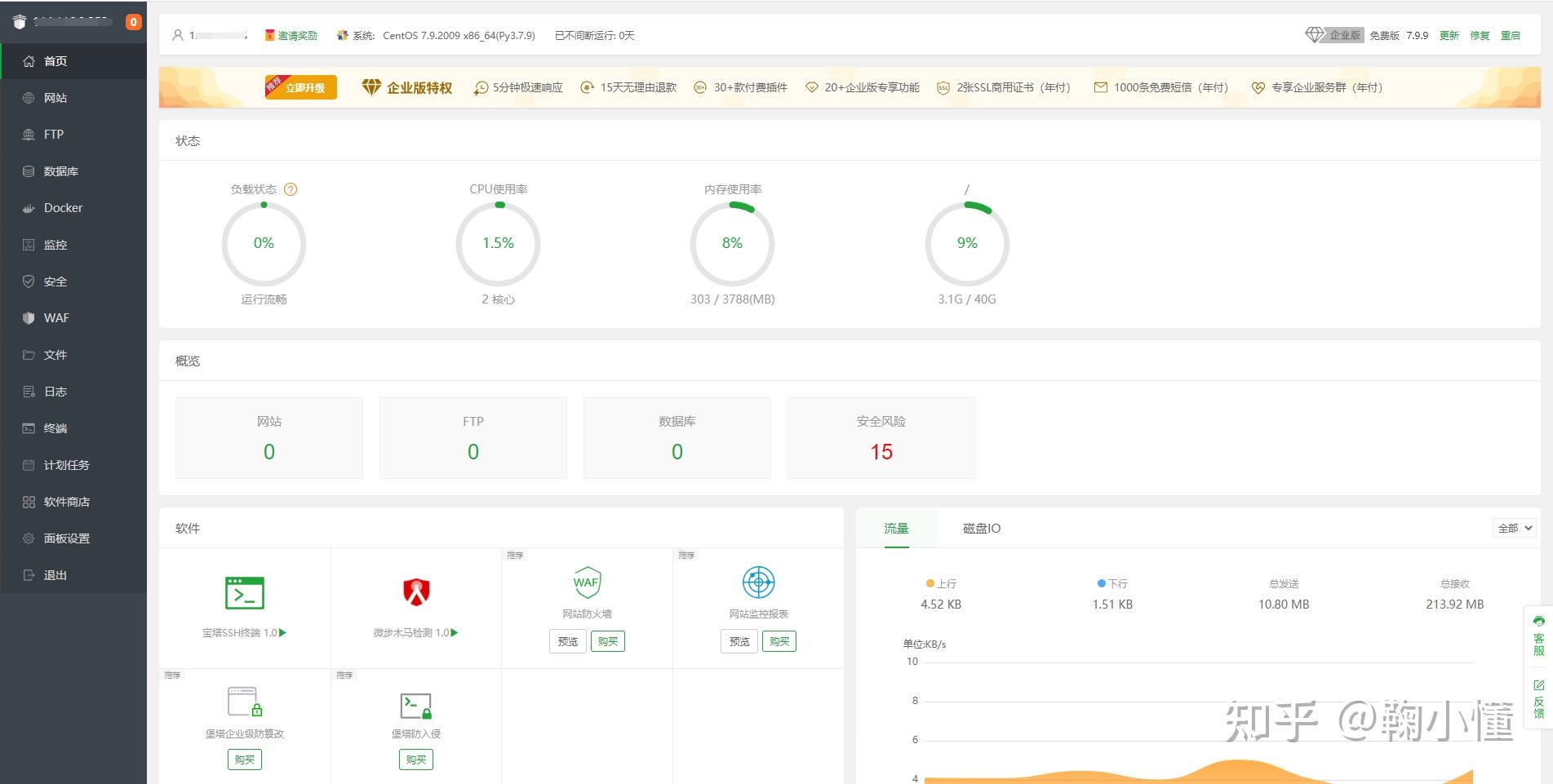The width and height of the screenshot is (1553, 784).
Task: Click the 更新 link in header
Action: click(x=1449, y=36)
